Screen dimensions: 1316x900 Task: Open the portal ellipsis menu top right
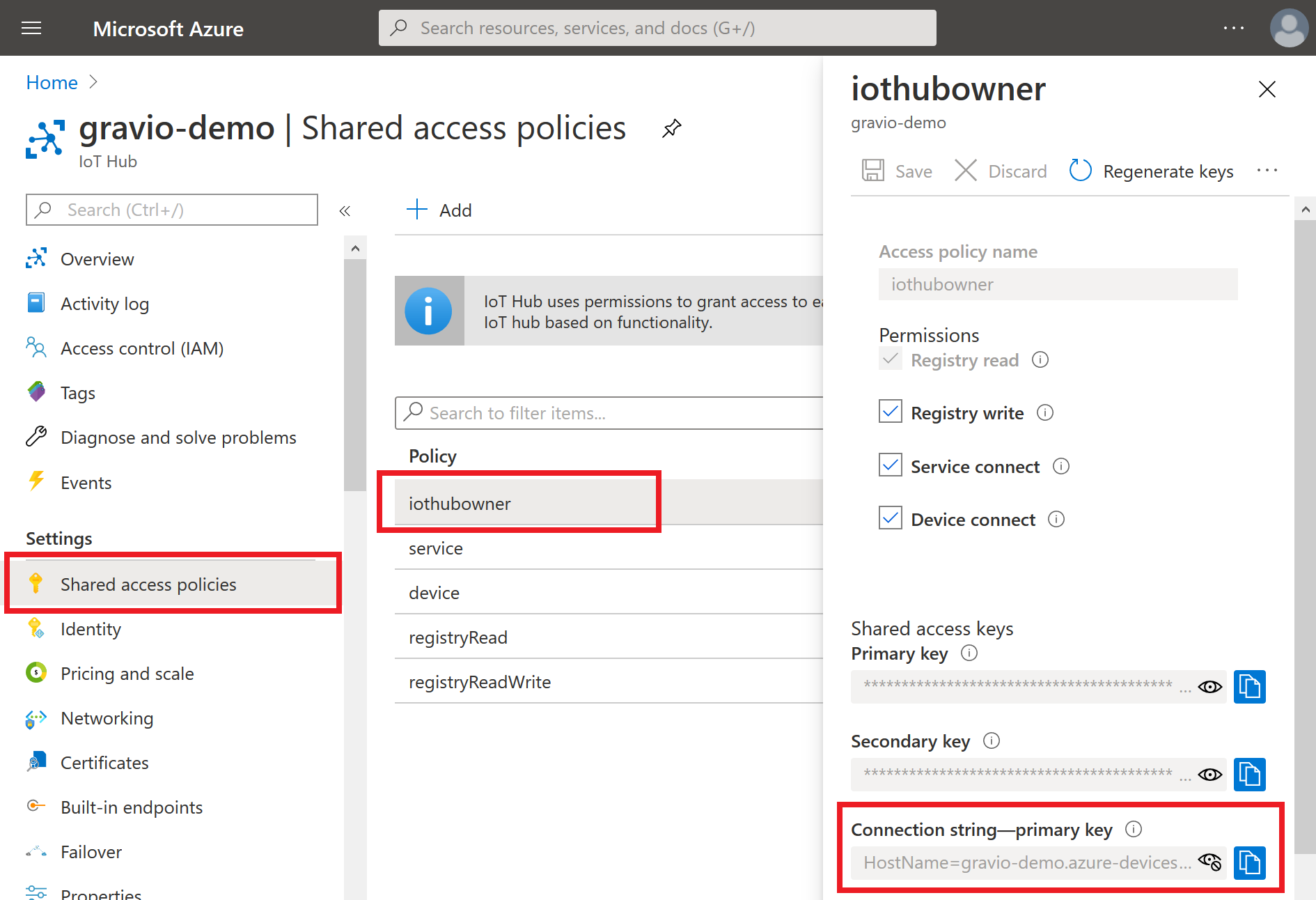click(1235, 28)
